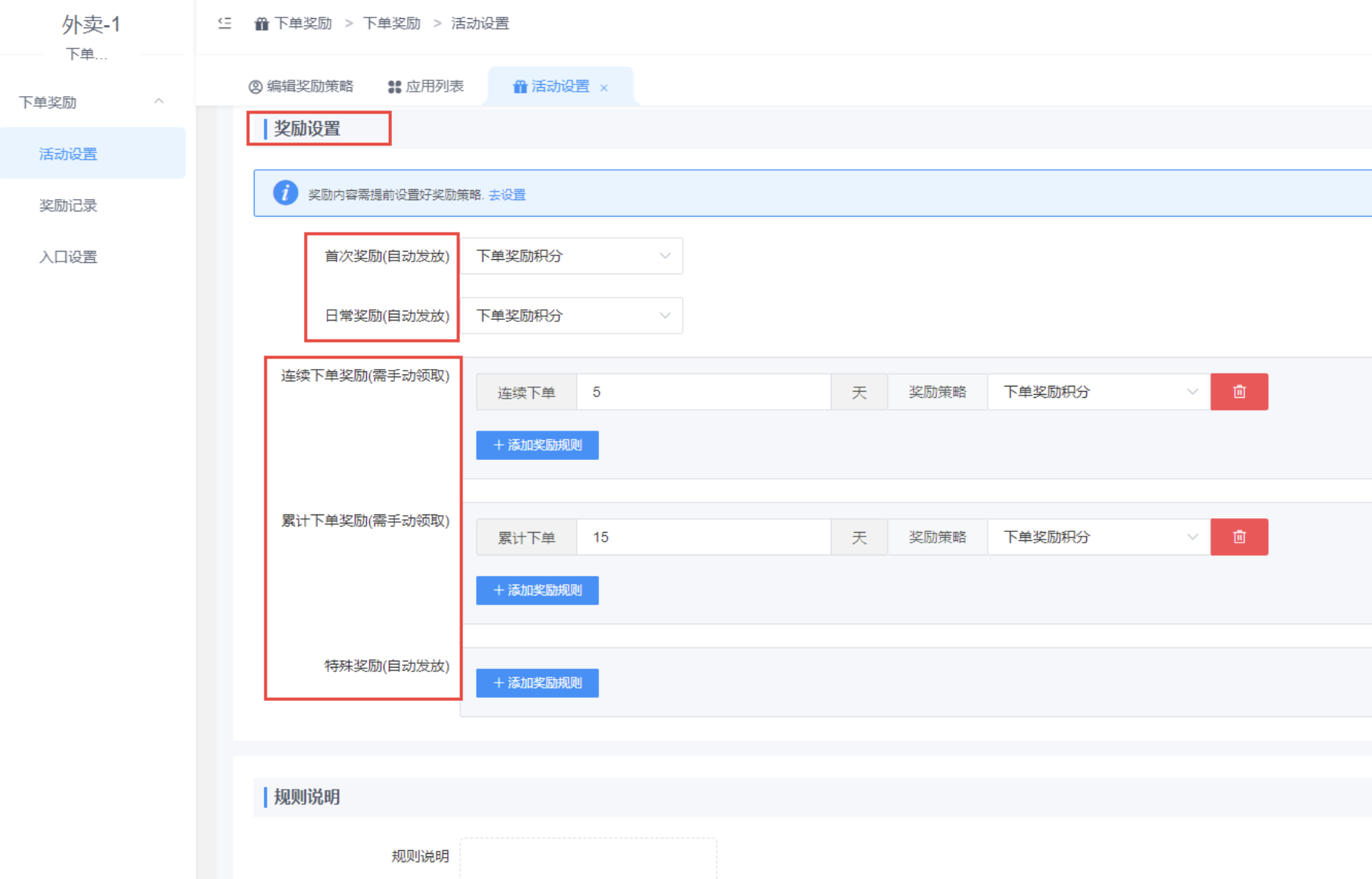Switch to 应用列表 tab

coord(425,86)
